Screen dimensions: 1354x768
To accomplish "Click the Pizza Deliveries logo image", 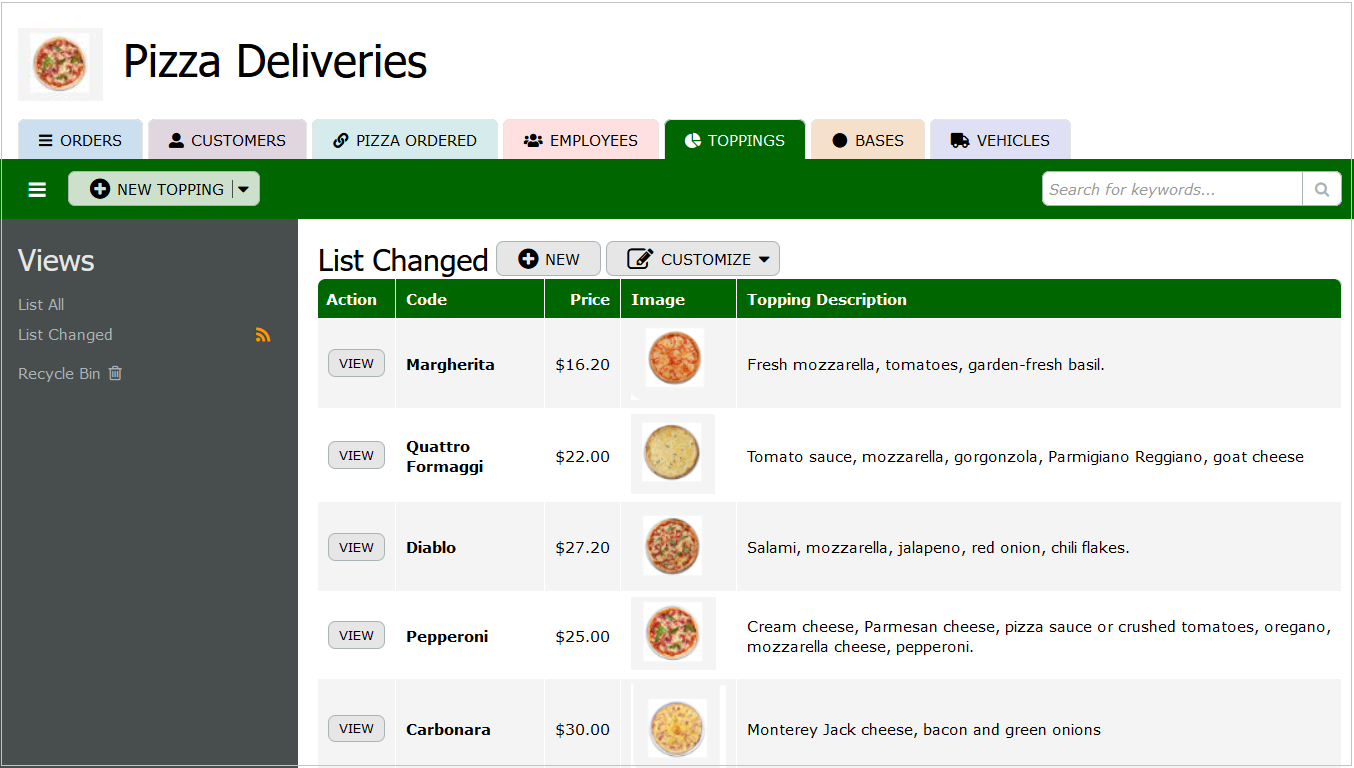I will coord(60,64).
